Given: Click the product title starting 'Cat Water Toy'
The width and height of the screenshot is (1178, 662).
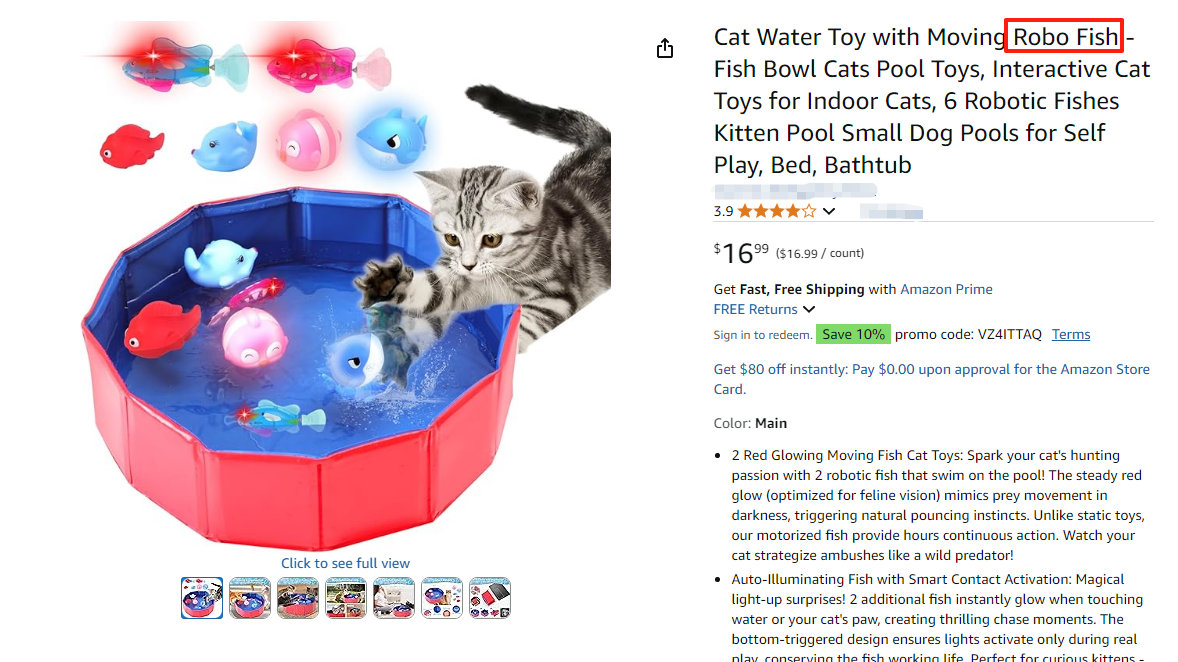Looking at the screenshot, I should click(931, 101).
